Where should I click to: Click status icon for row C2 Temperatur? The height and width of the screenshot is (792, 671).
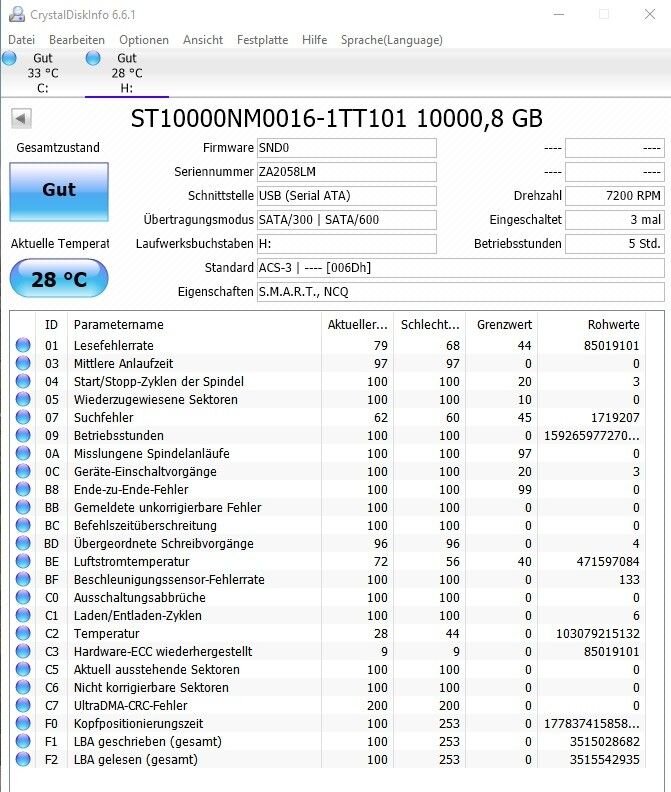click(x=23, y=634)
